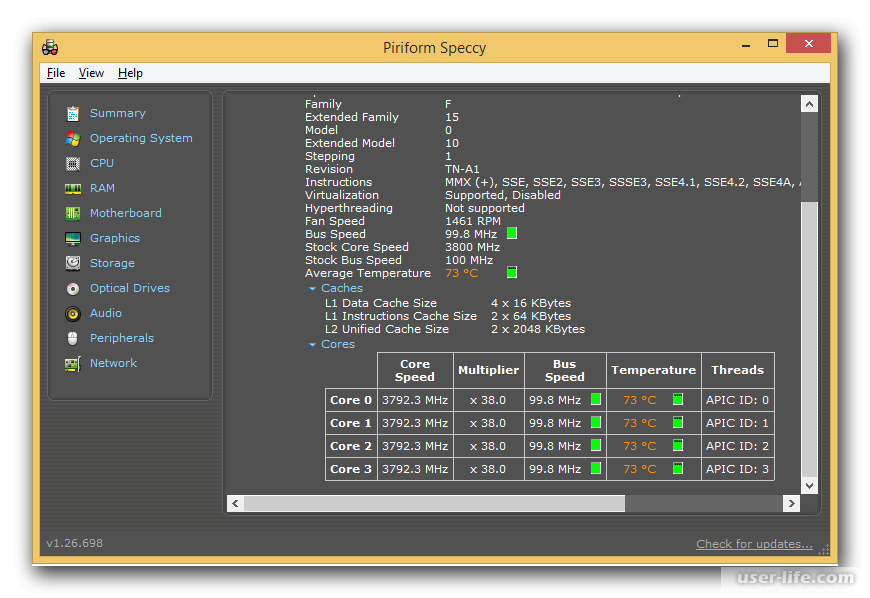Click Core 2 temperature green indicator
The width and height of the screenshot is (870, 598).
coord(678,445)
